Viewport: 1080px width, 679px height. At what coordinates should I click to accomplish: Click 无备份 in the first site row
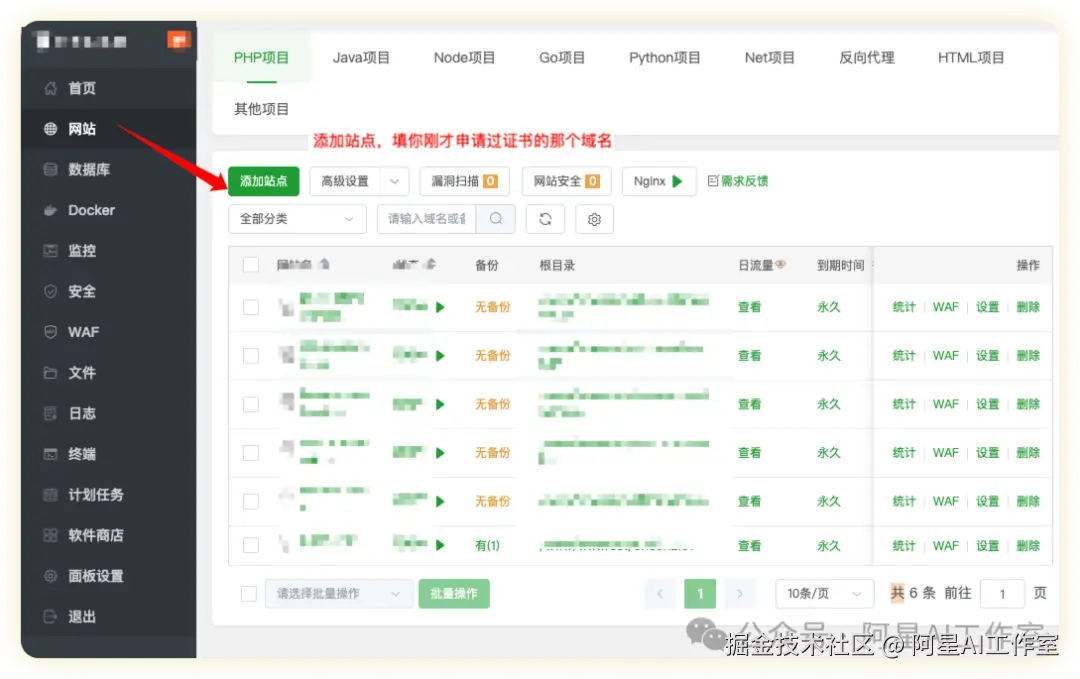coord(492,307)
